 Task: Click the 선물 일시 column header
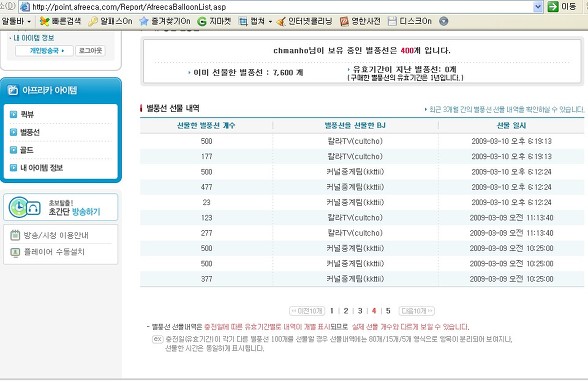[x=511, y=126]
